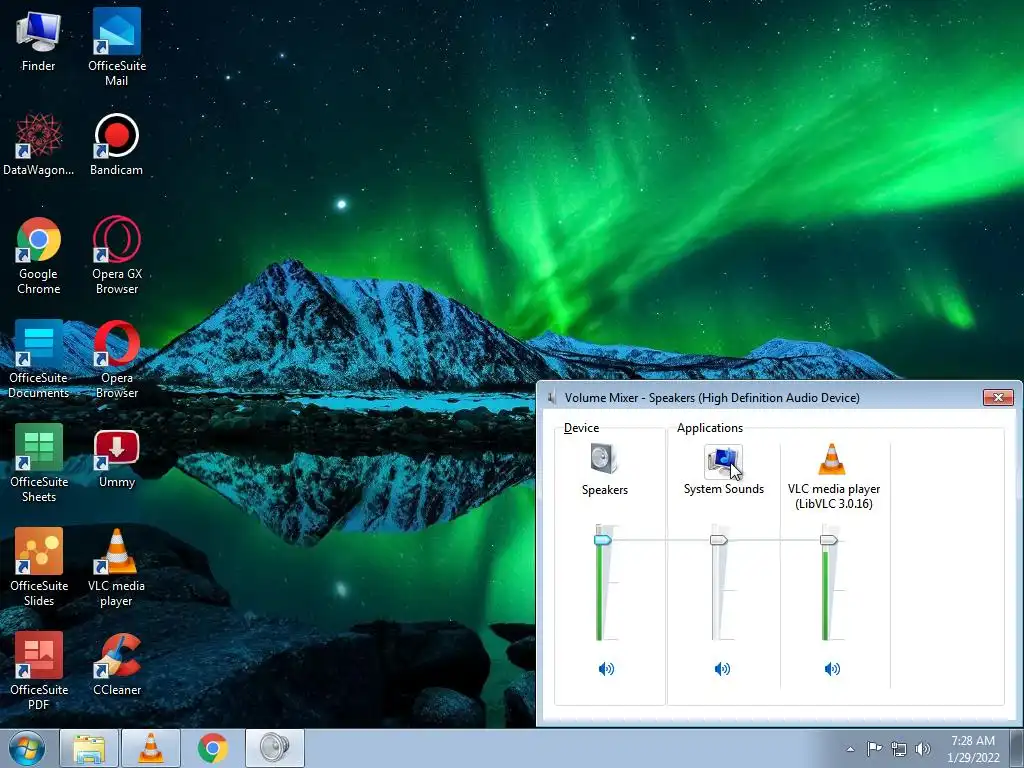Open the Action Center flag icon
This screenshot has height=768, width=1024.
pos(874,748)
